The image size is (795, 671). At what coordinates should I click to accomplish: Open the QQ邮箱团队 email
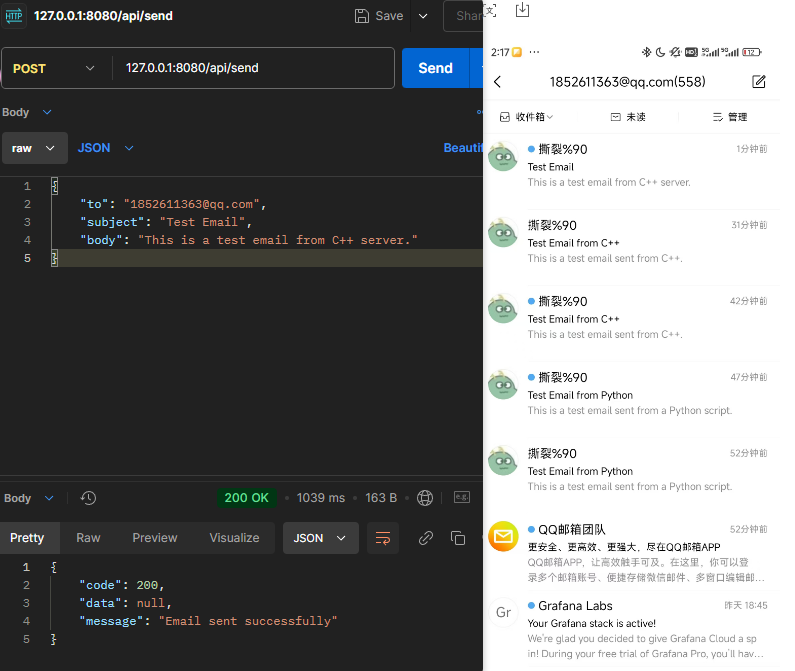631,554
